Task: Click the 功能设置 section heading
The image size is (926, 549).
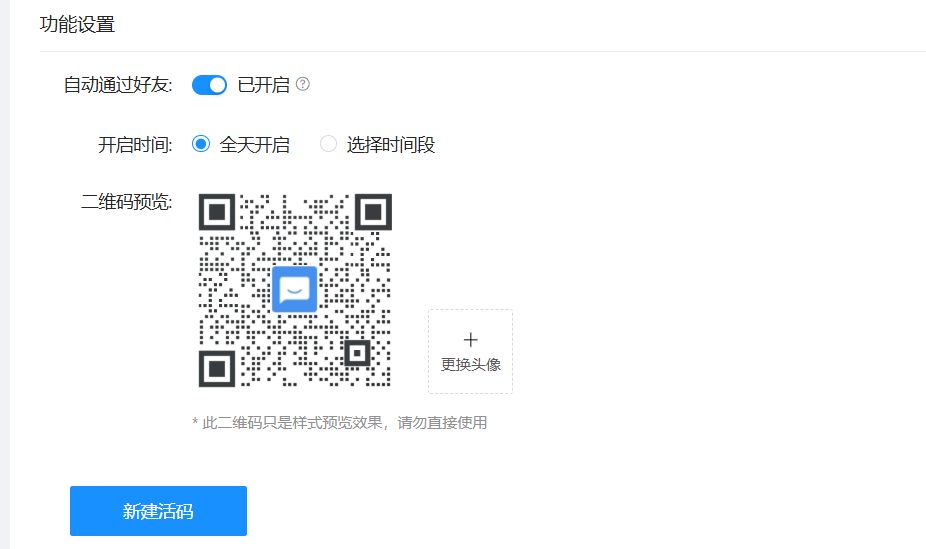Action: pyautogui.click(x=77, y=25)
